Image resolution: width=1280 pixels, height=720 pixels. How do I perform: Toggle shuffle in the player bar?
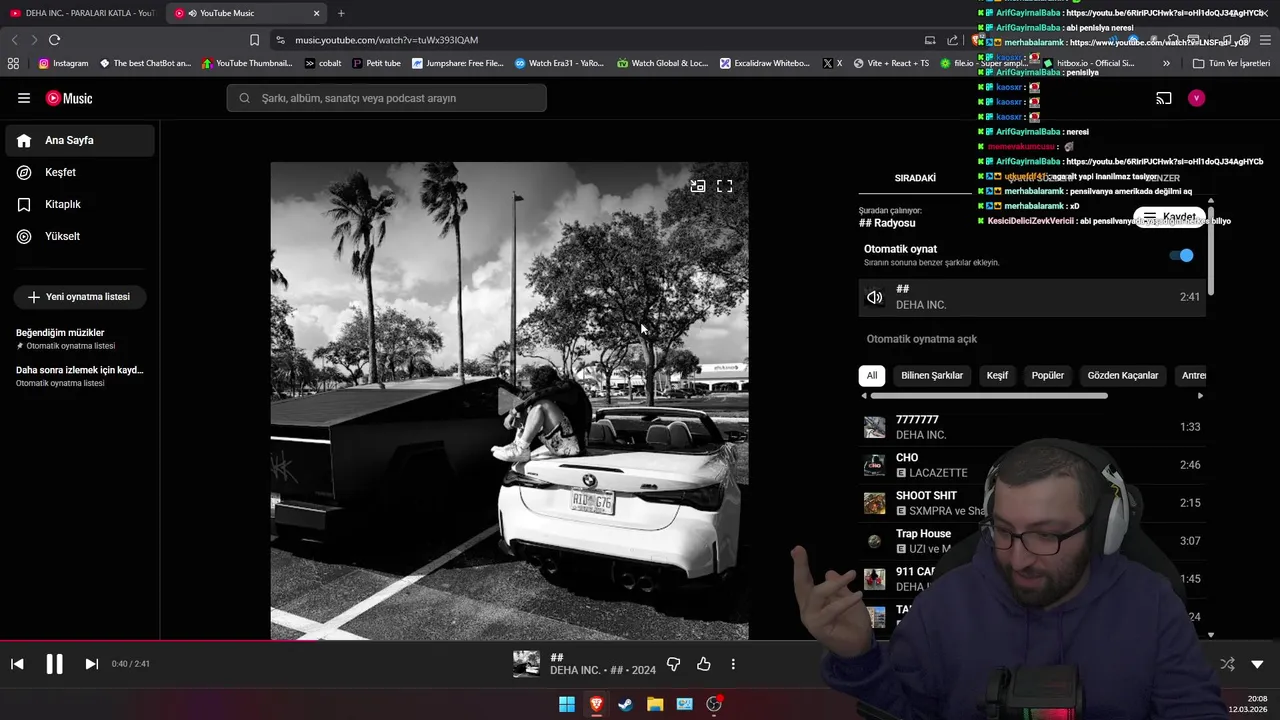point(1227,664)
